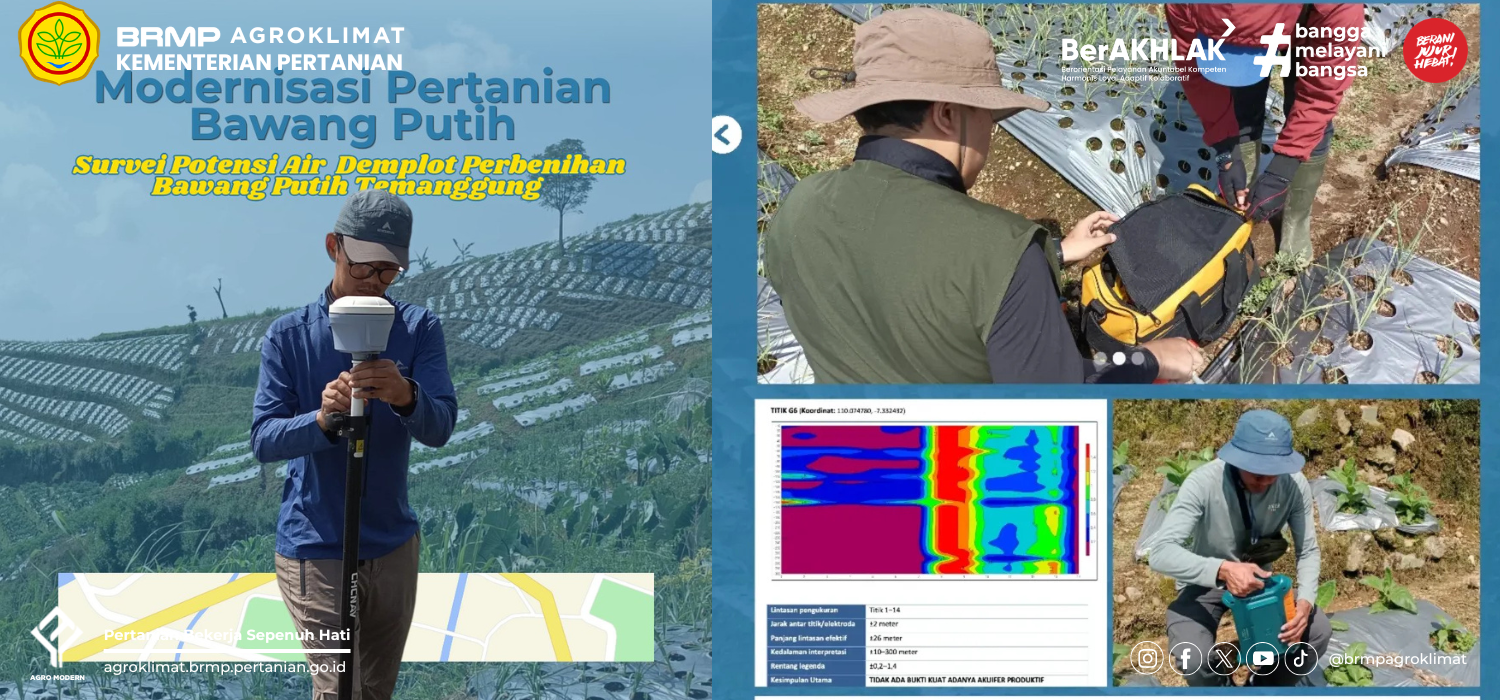Open the YouTube icon
Viewport: 1500px width, 700px height.
(x=1263, y=658)
